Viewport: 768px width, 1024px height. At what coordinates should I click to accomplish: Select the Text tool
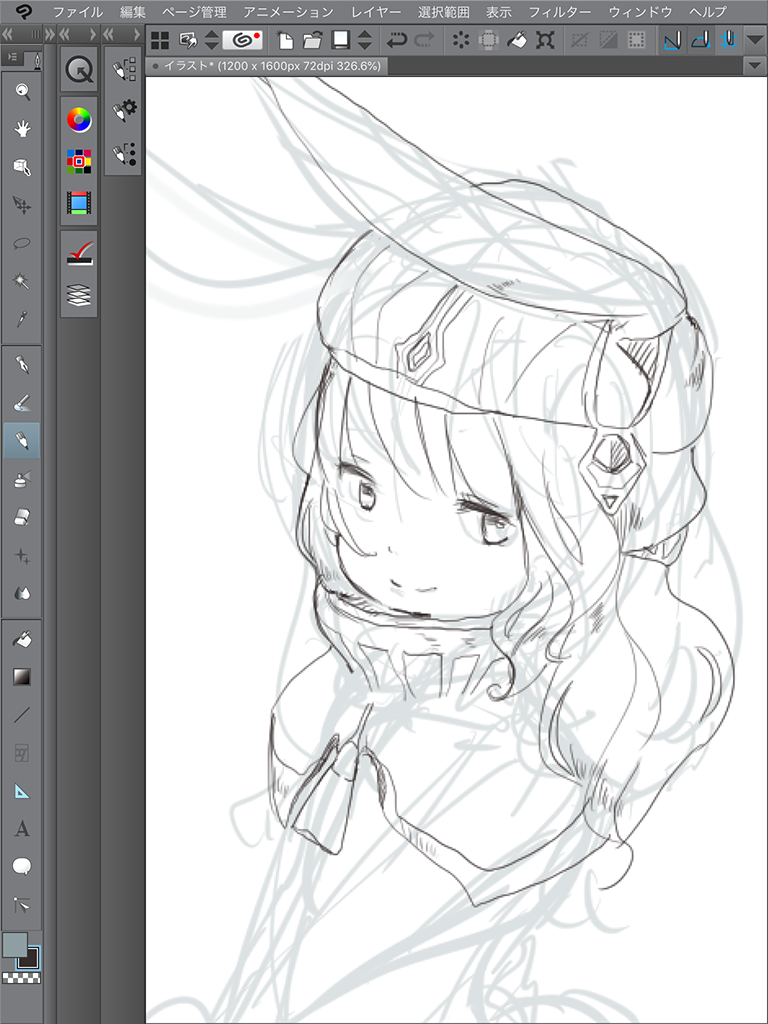tap(22, 829)
